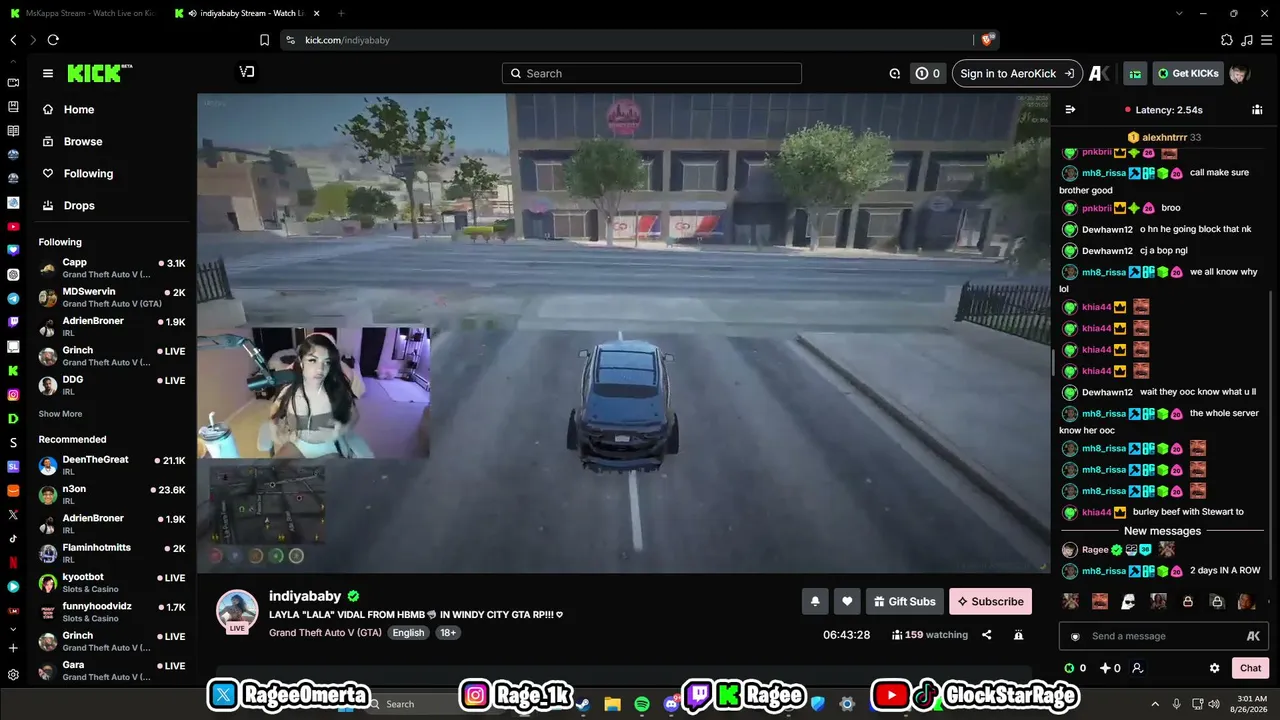Switch to MsKappa Stream tab

coord(84,13)
